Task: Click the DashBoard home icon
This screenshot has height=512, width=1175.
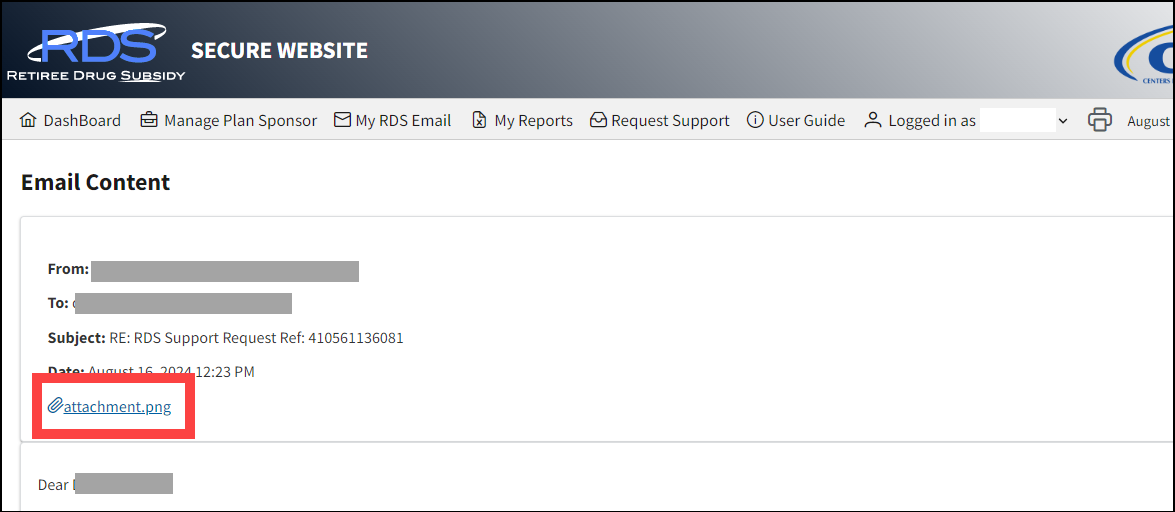Action: point(28,120)
